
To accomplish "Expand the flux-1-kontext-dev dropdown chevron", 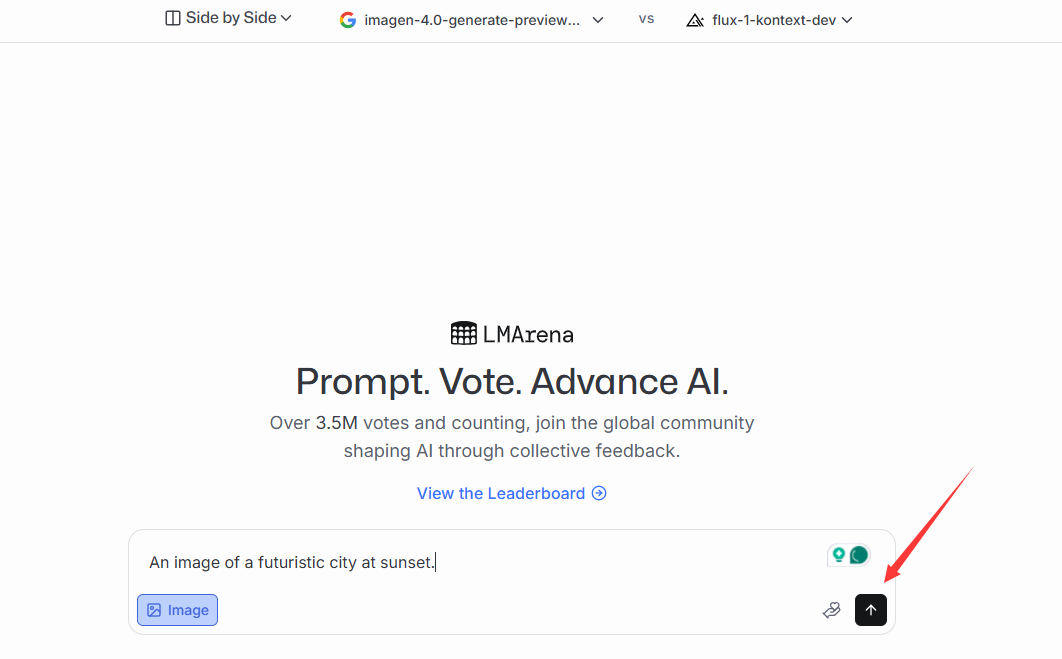I will tap(847, 20).
